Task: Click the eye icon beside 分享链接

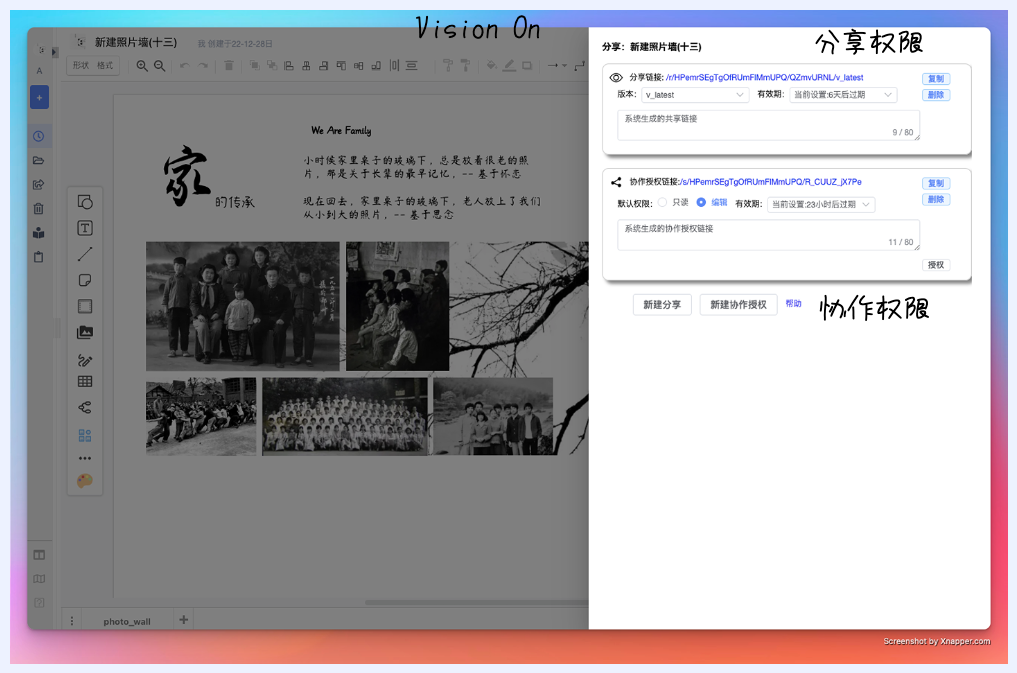Action: point(614,77)
